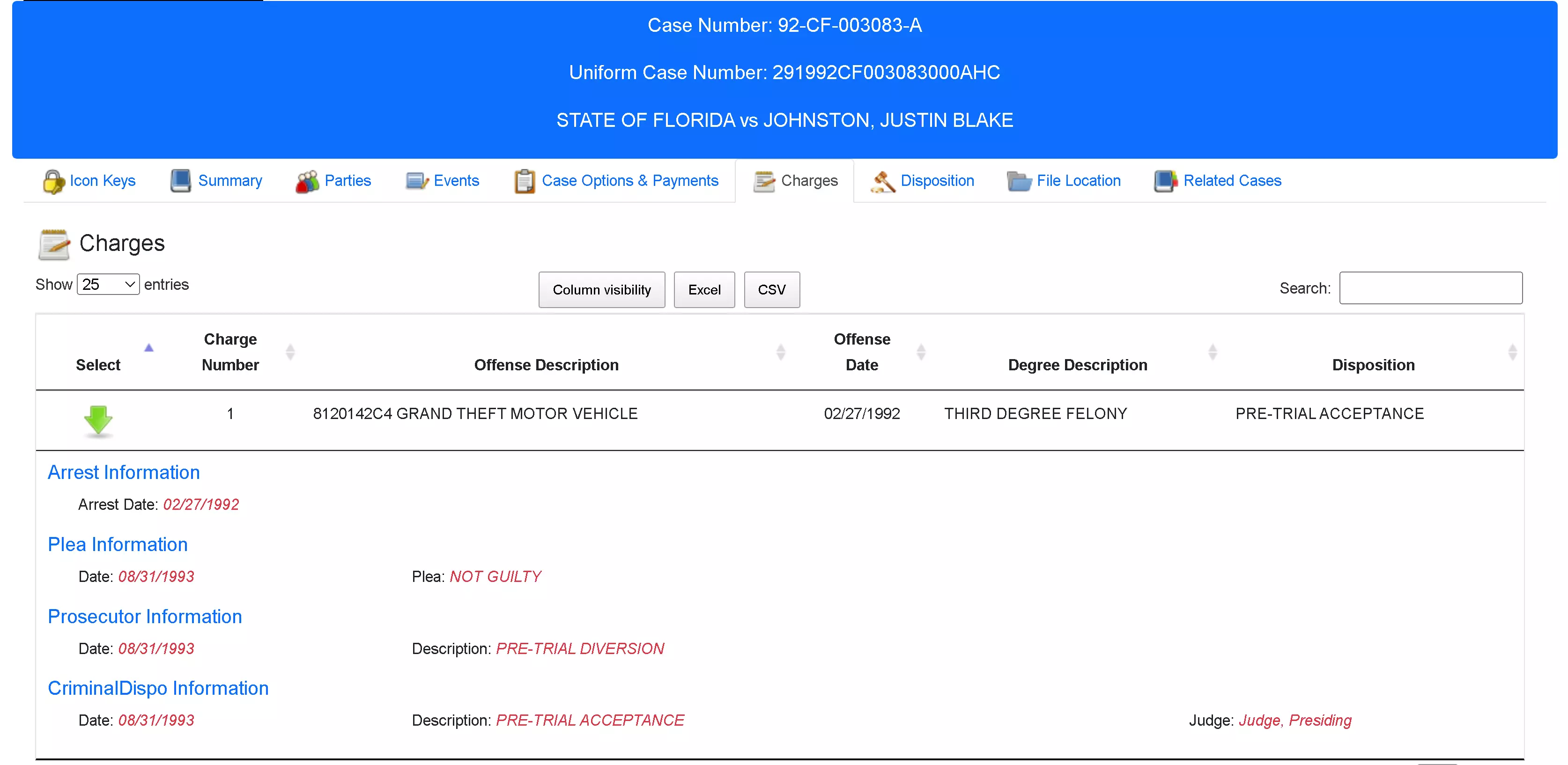This screenshot has height=765, width=1568.
Task: Sort by Degree Description column
Action: [x=1077, y=365]
